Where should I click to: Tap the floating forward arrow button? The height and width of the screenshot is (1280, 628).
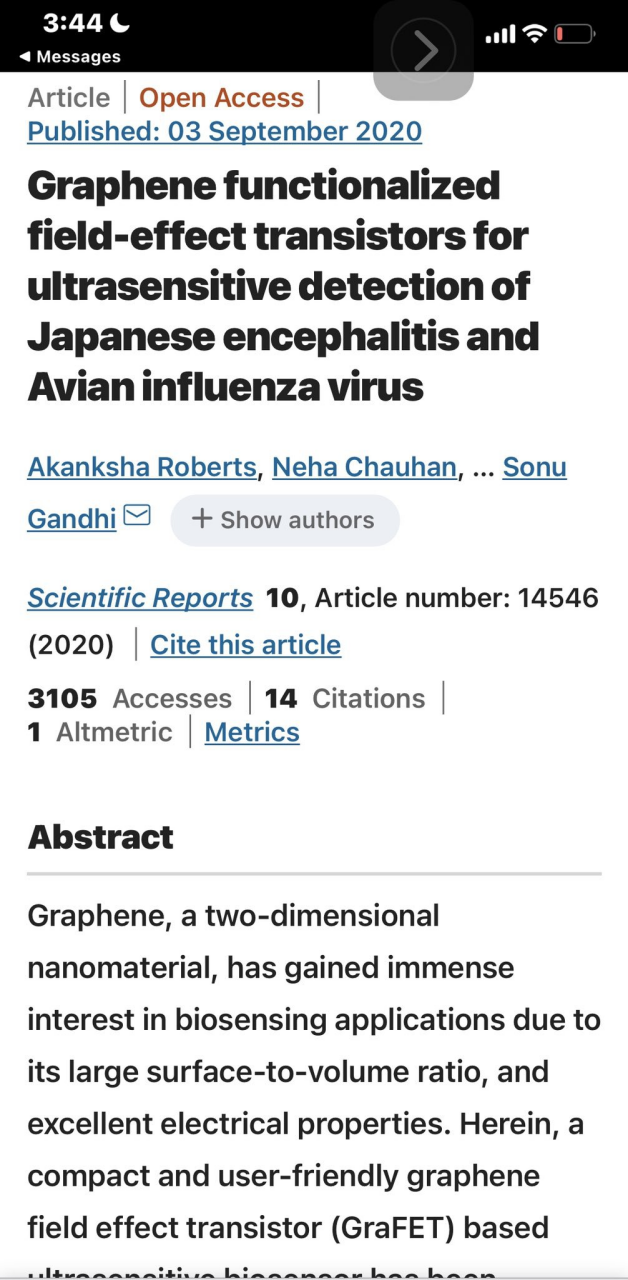(424, 50)
